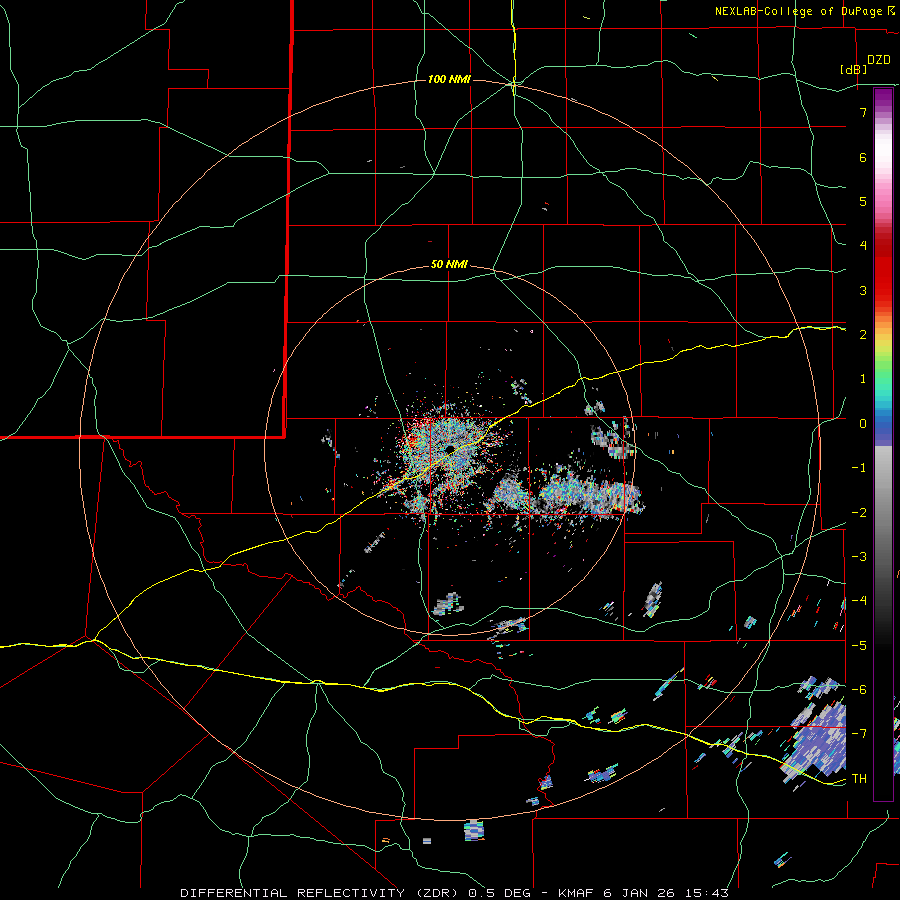Click the "2" tick label on scale
Image resolution: width=900 pixels, height=900 pixels.
click(863, 334)
